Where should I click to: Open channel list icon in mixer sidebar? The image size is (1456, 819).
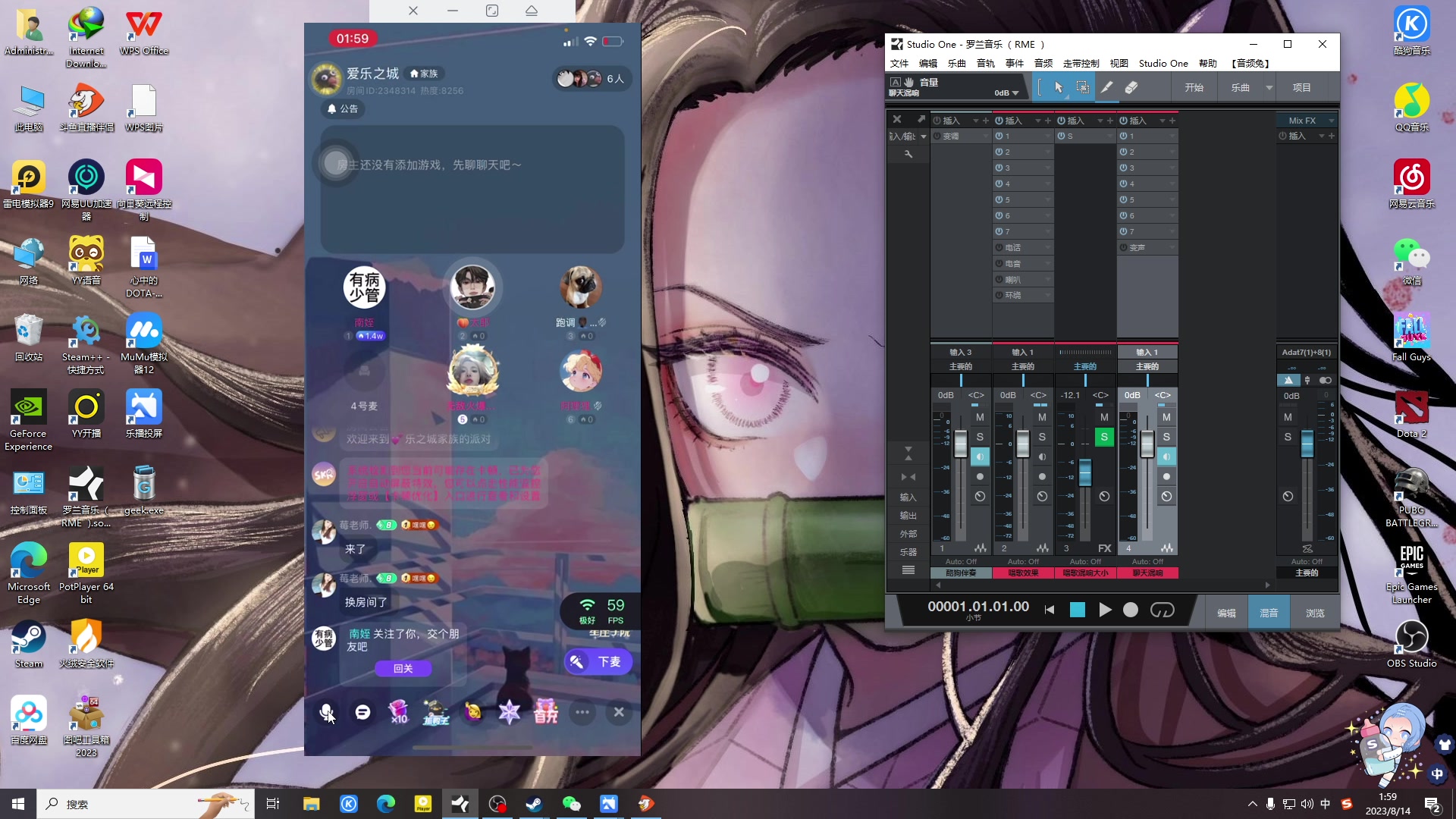point(908,570)
